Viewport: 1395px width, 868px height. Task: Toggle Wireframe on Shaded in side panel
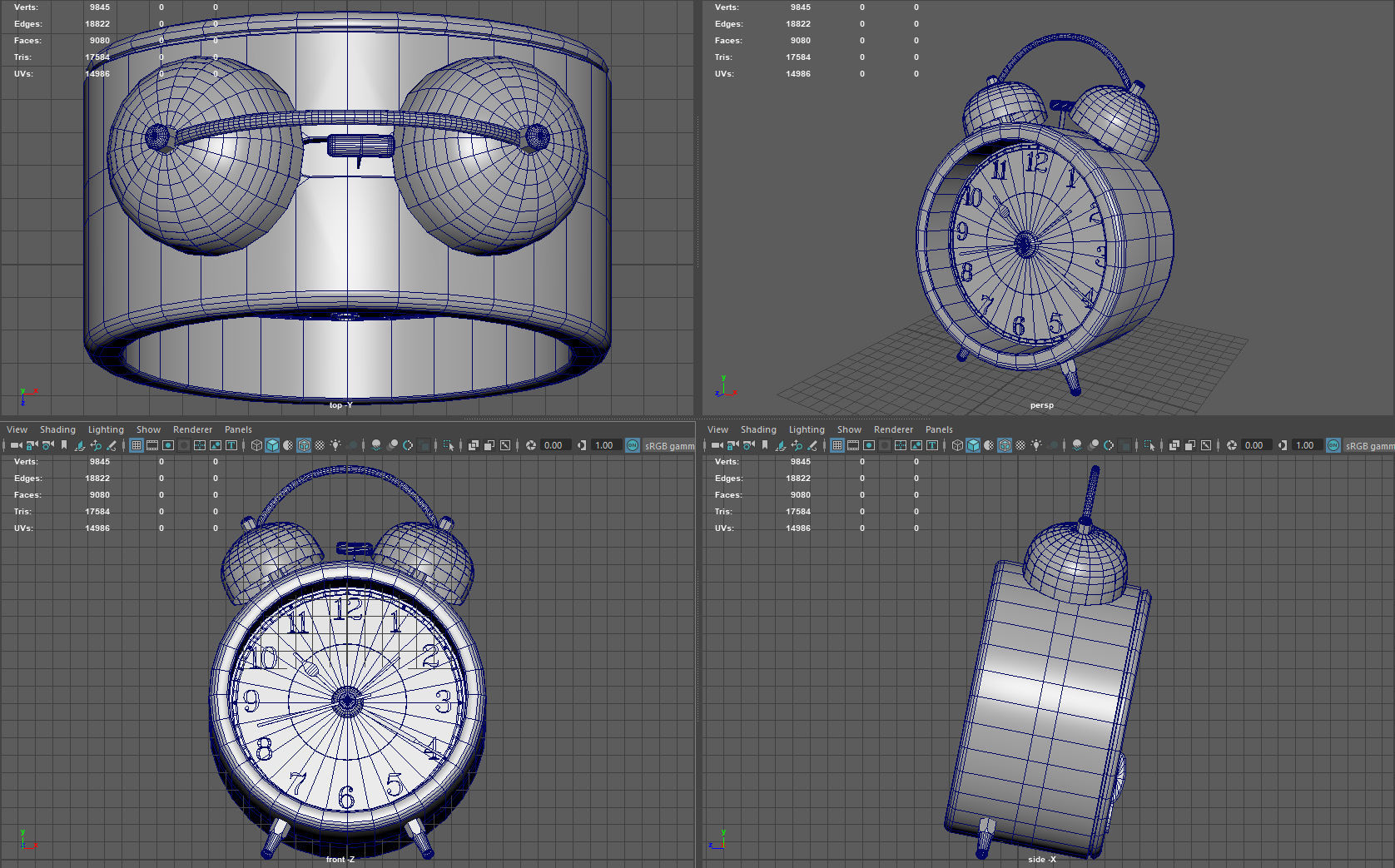coord(1004,445)
